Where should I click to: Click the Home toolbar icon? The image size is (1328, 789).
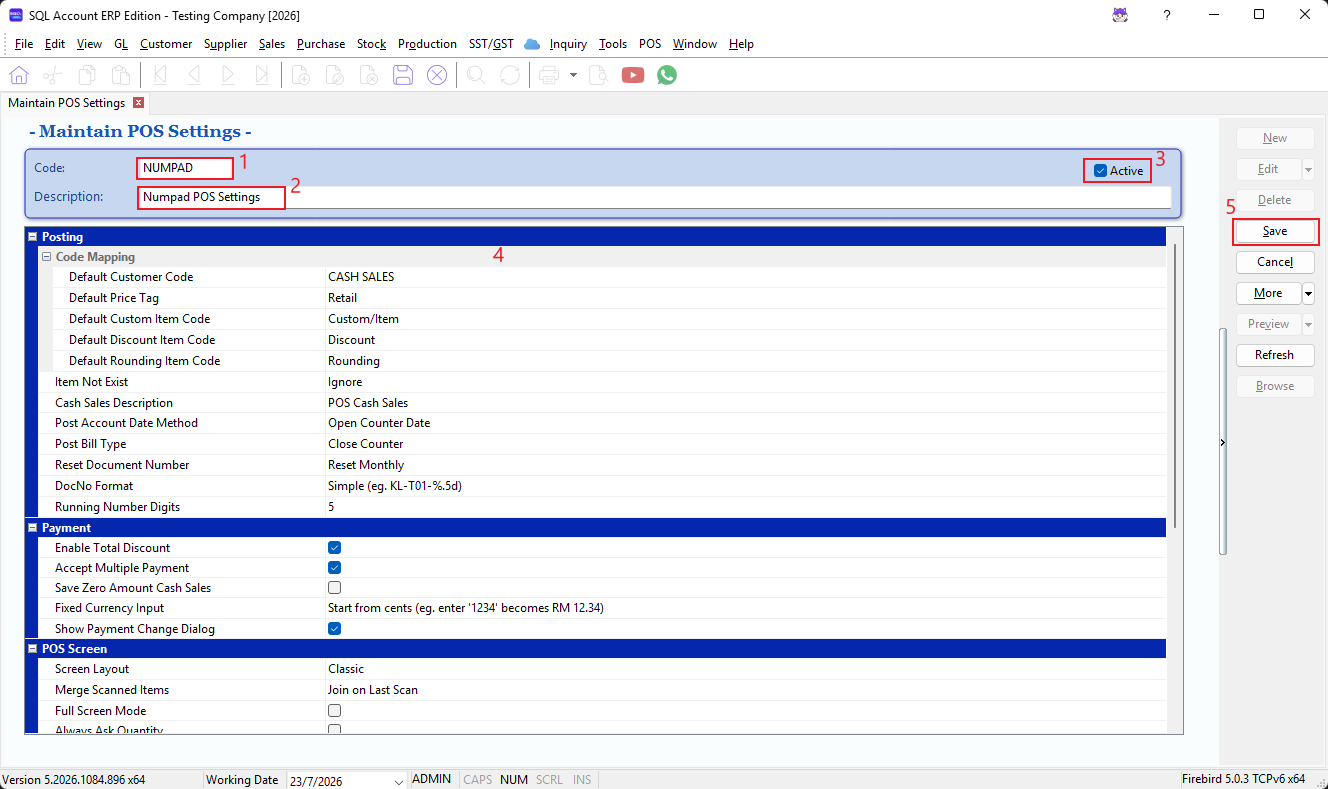pyautogui.click(x=19, y=75)
